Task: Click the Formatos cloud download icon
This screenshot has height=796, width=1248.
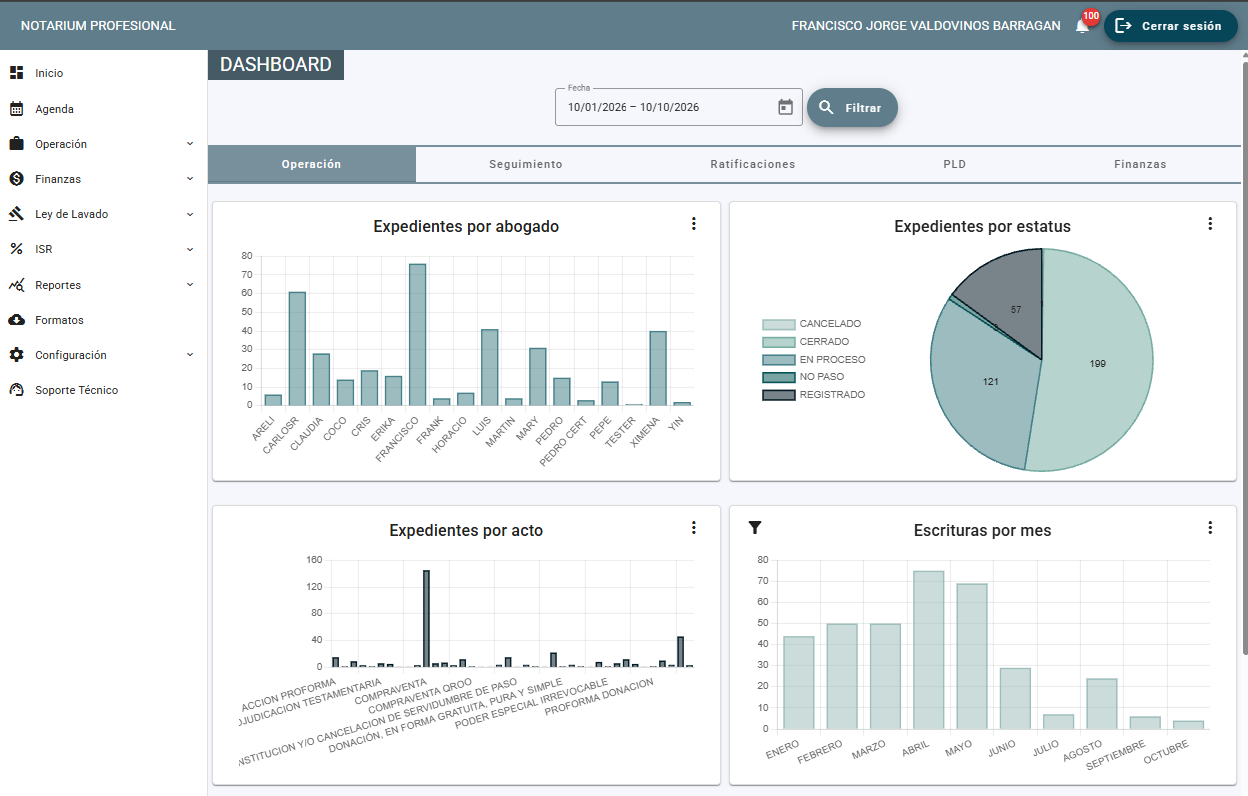Action: click(x=16, y=320)
